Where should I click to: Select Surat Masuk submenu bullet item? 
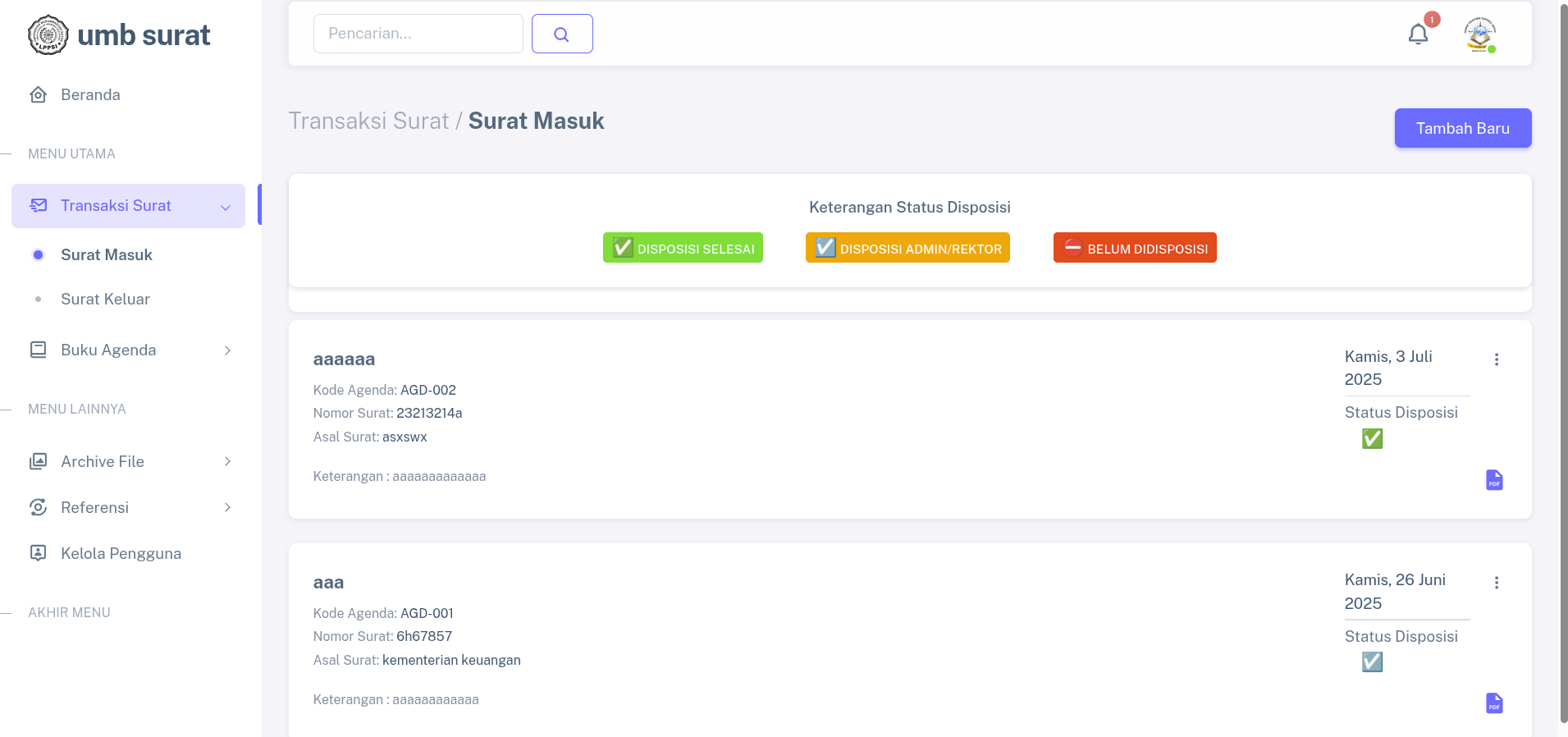pyautogui.click(x=107, y=255)
